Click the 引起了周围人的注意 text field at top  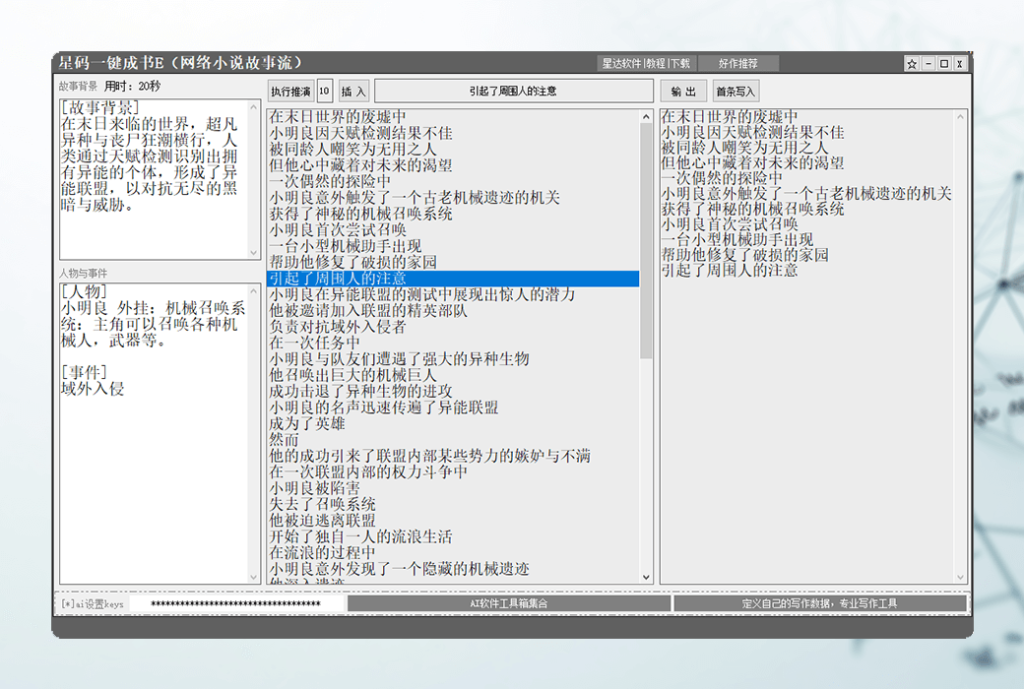pyautogui.click(x=513, y=91)
